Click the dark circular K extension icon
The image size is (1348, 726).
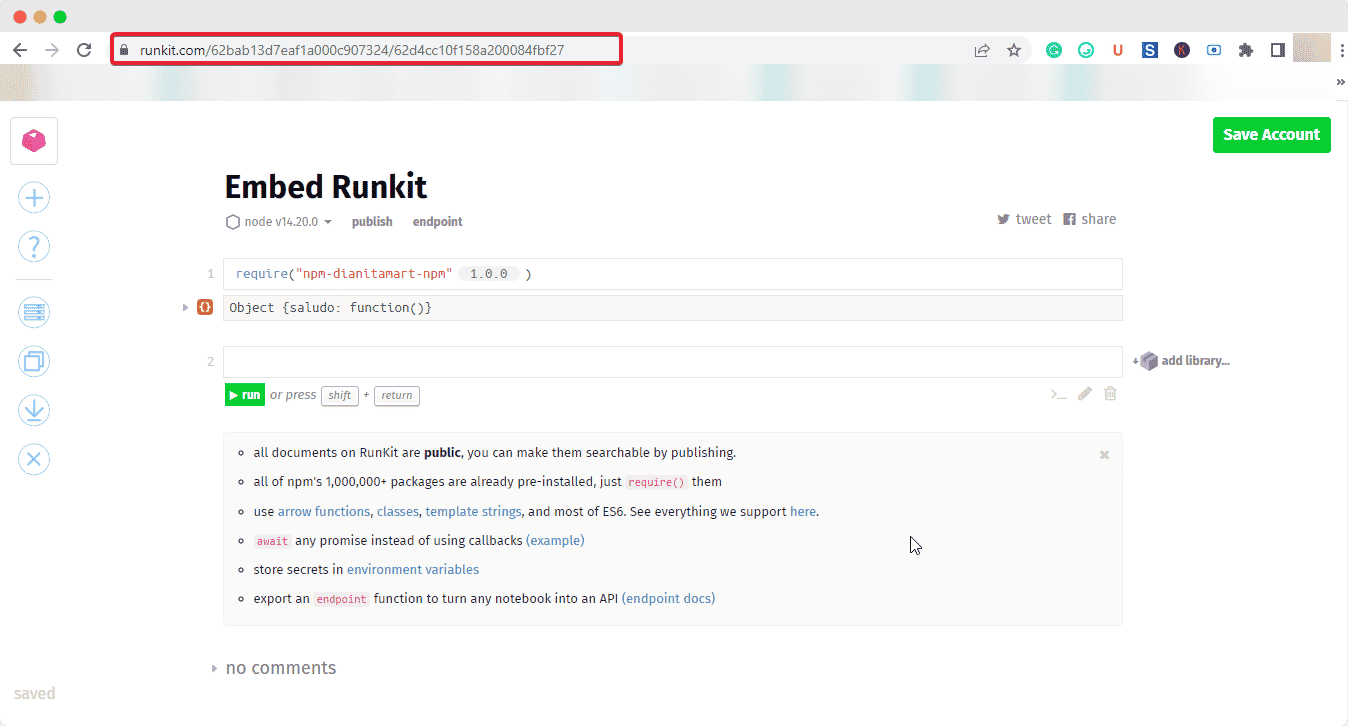1182,50
